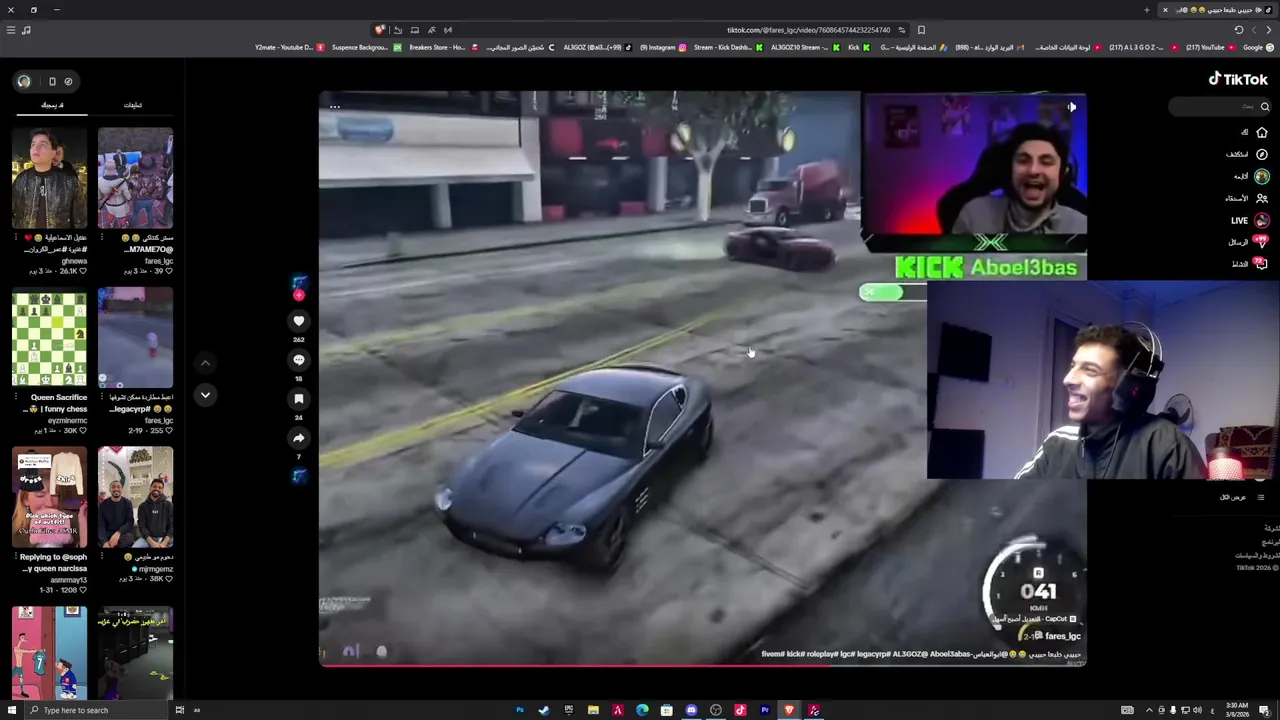Viewport: 1280px width, 720px height.
Task: Click eyzminermc username link
Action: click(x=66, y=420)
